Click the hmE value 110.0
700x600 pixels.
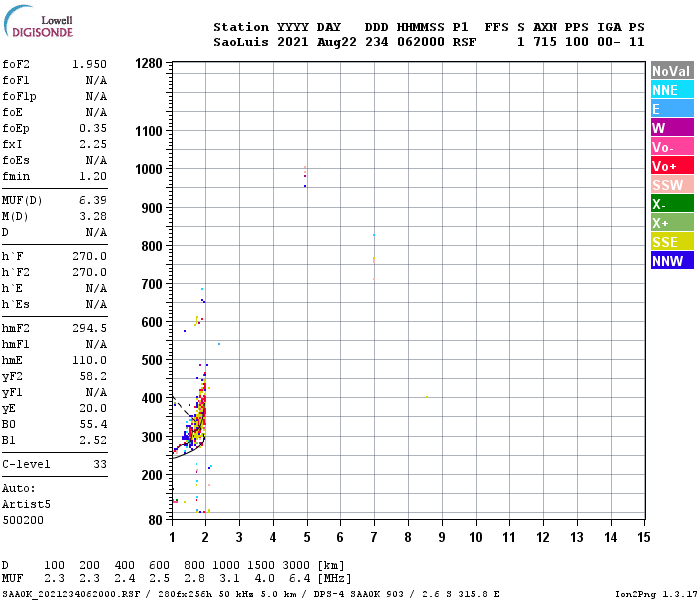[89, 360]
